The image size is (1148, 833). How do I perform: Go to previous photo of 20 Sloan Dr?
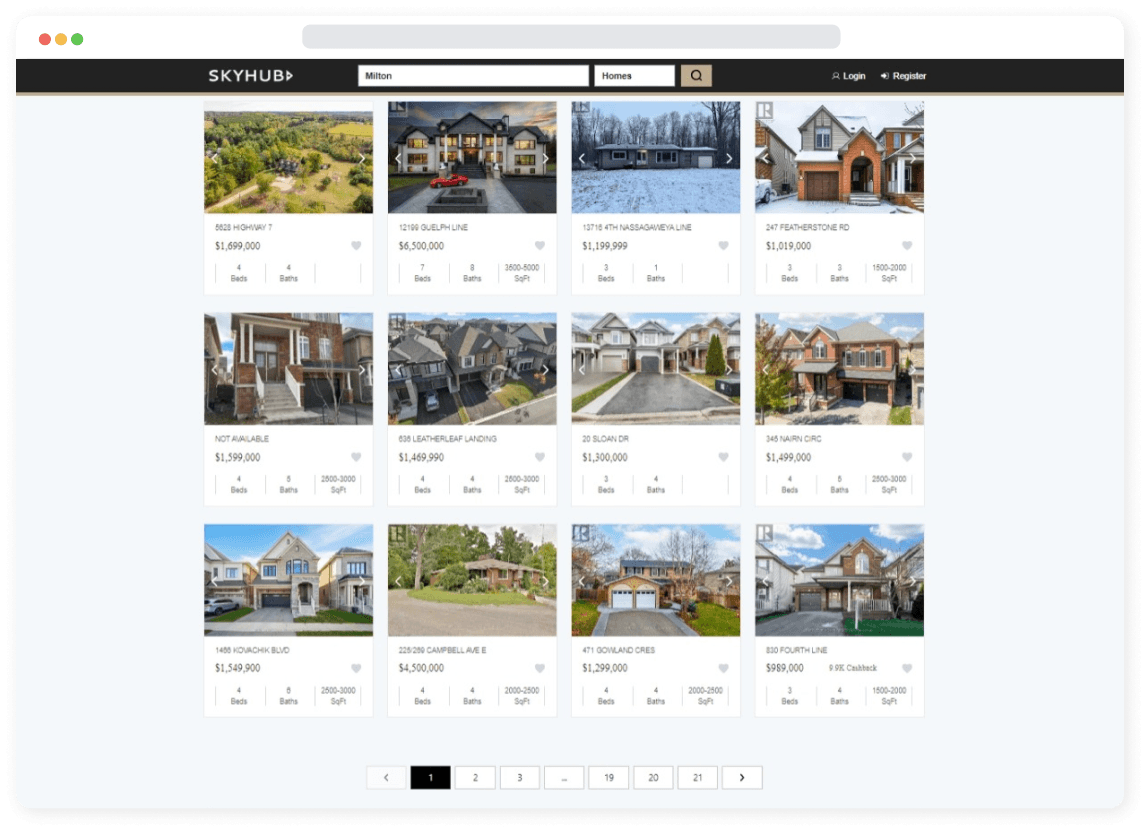point(582,370)
